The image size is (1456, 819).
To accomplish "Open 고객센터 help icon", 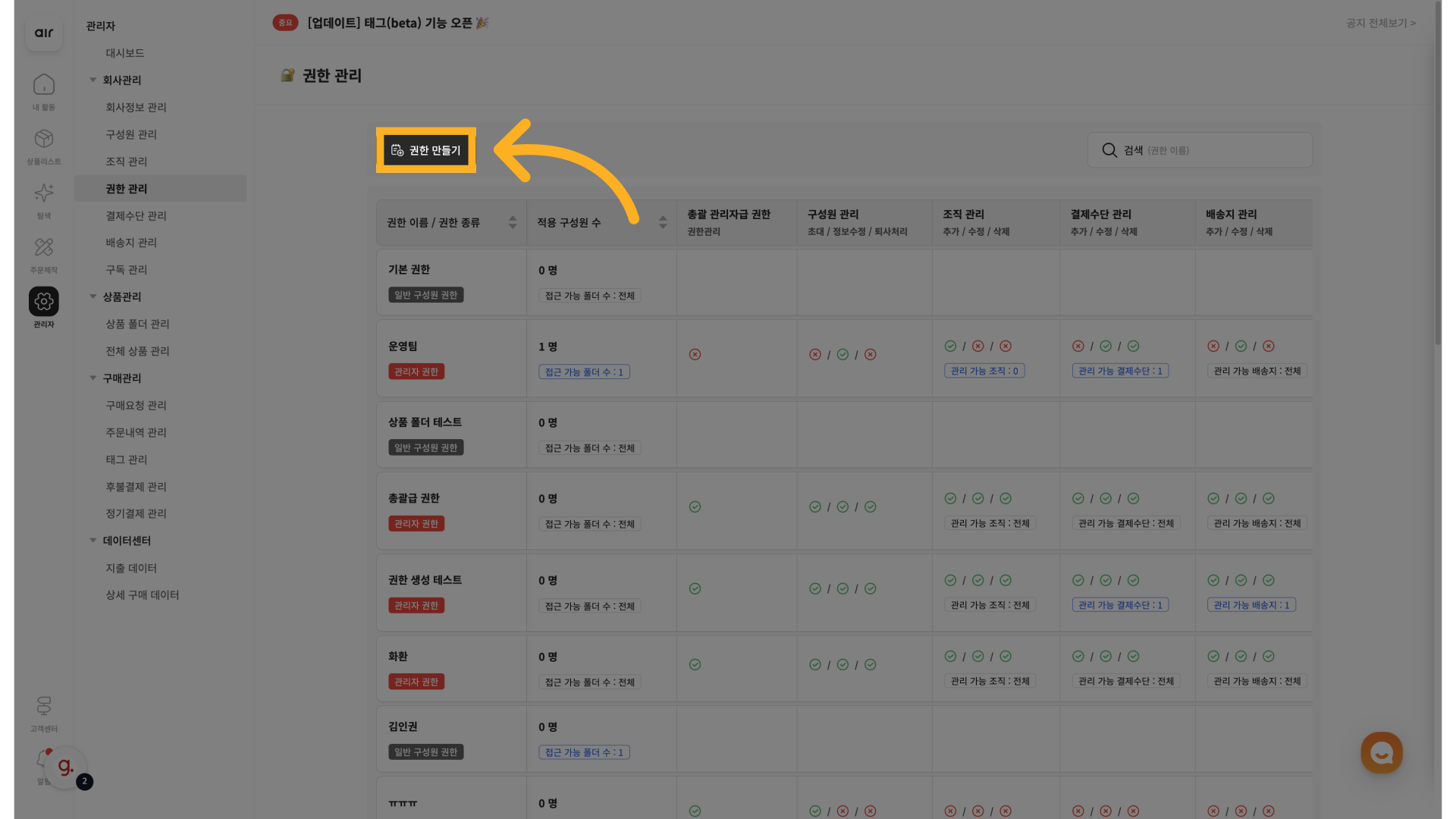I will 44,707.
